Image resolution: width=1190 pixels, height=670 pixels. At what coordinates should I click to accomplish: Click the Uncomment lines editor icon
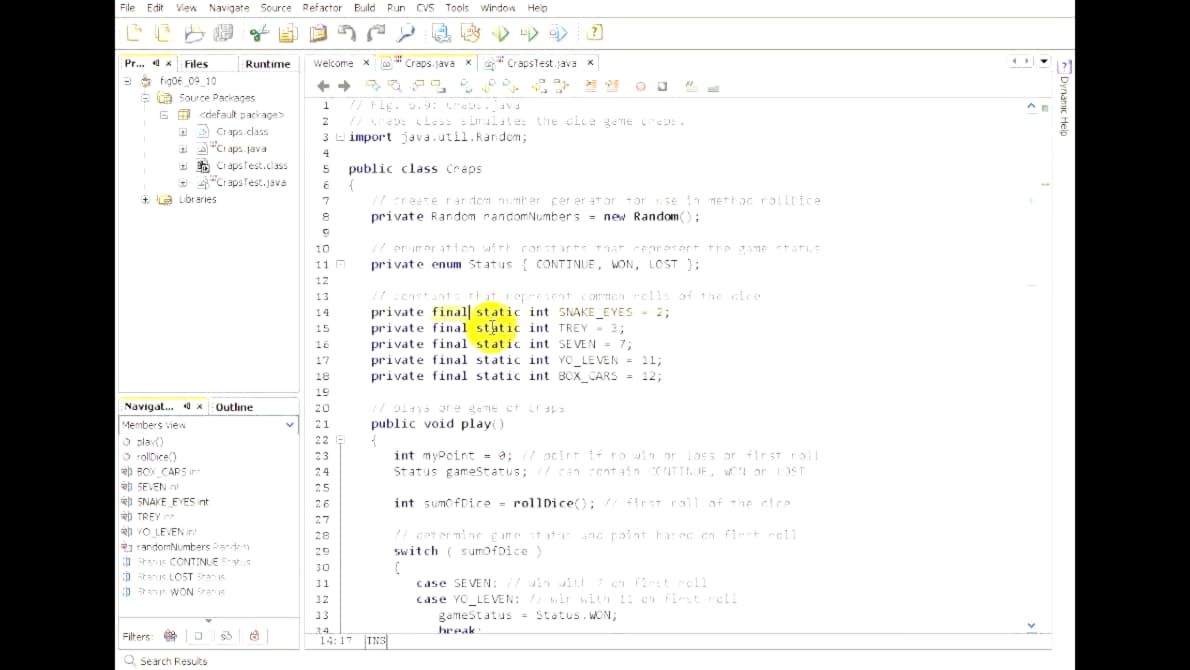[713, 87]
